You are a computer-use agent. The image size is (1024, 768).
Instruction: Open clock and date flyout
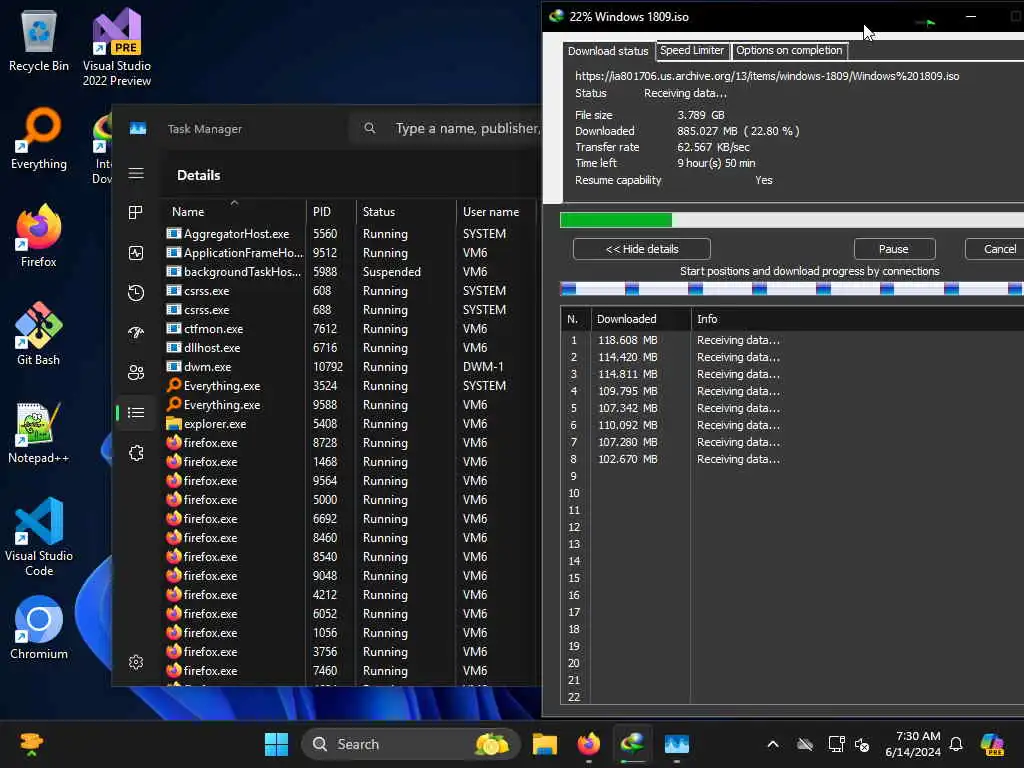[913, 744]
